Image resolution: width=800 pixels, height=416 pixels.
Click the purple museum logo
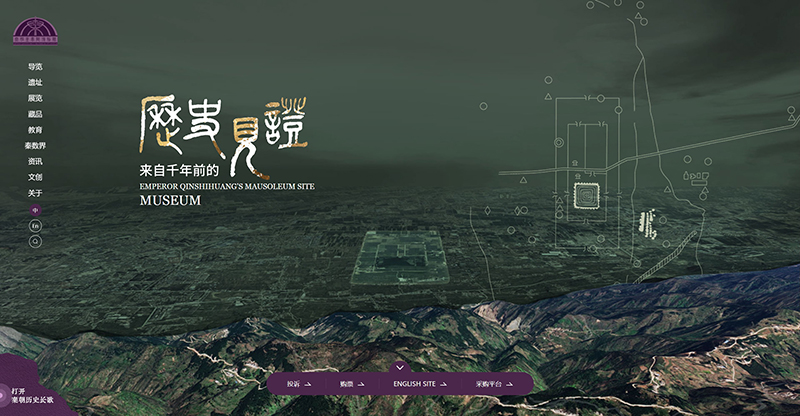[x=35, y=32]
